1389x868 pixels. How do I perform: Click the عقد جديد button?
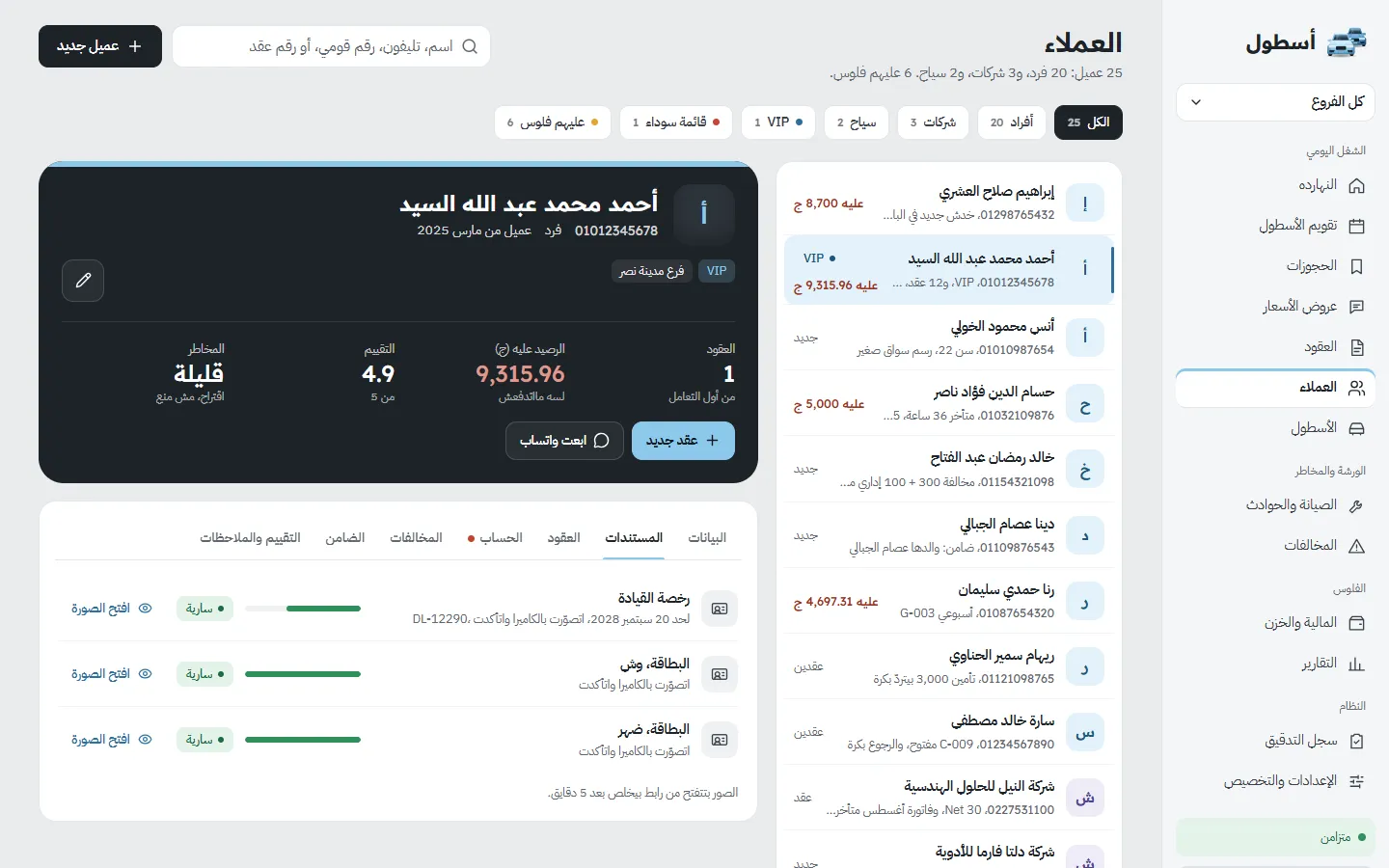click(683, 441)
